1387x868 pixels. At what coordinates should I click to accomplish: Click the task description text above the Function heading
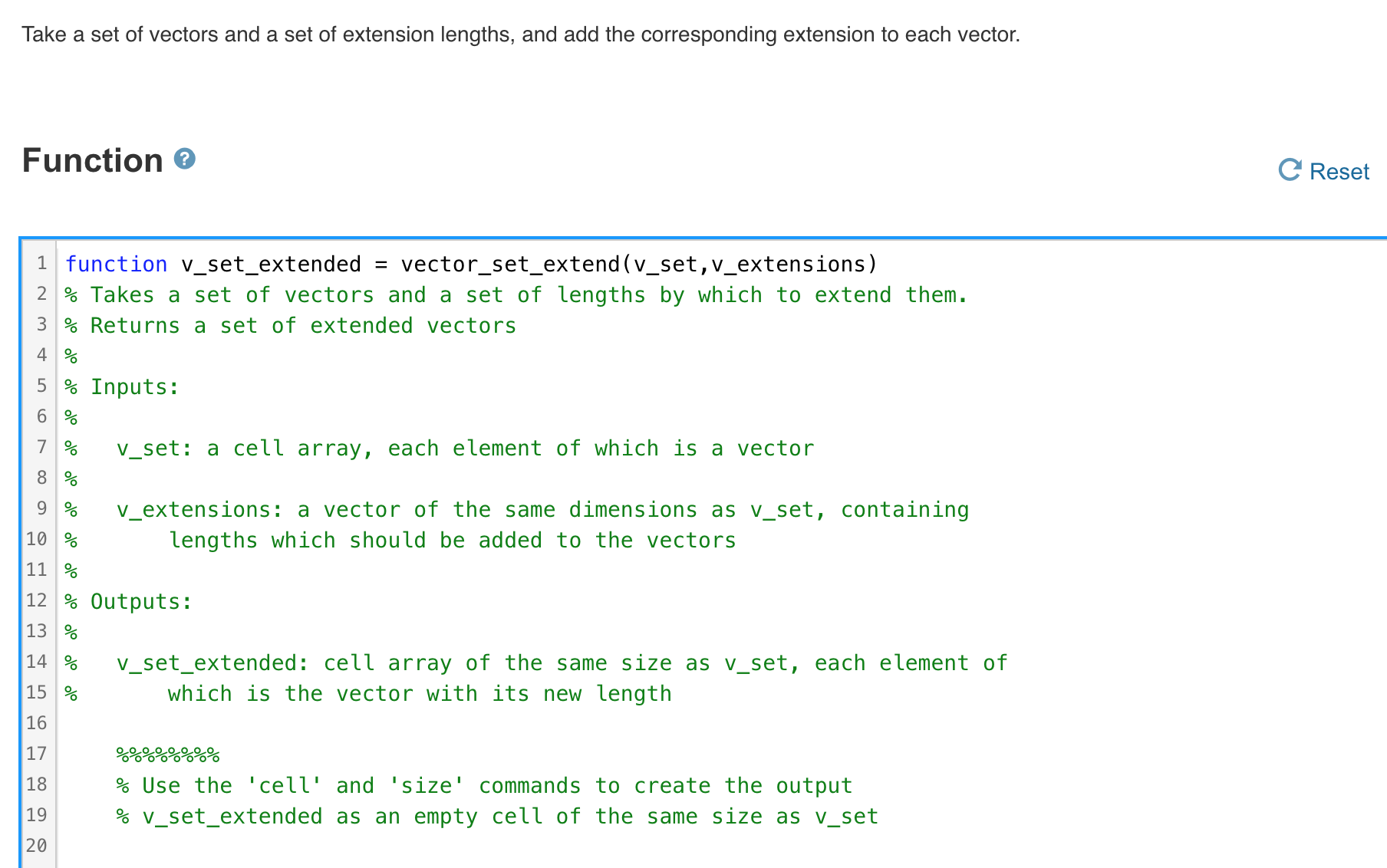[x=520, y=35]
